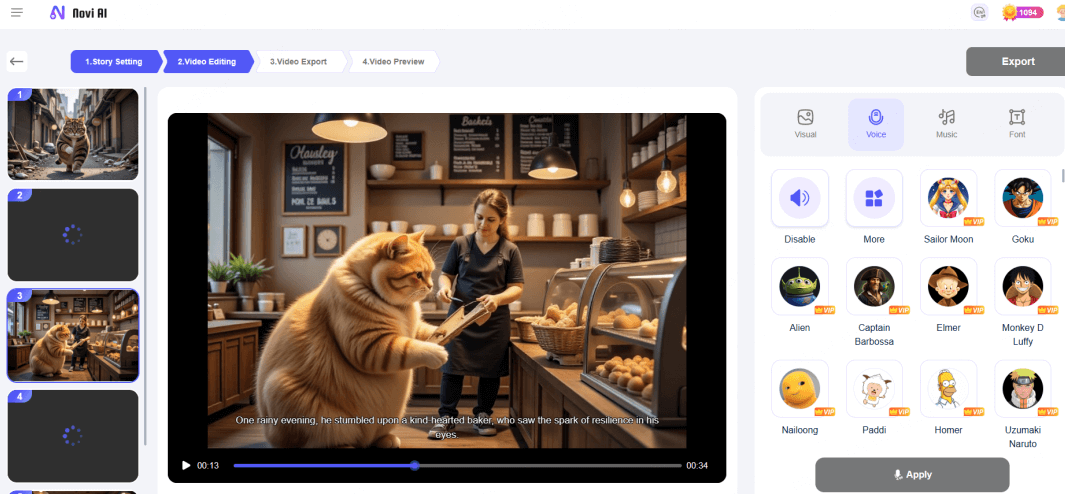1065x494 pixels.
Task: Choose the Nailoong voice
Action: point(799,389)
